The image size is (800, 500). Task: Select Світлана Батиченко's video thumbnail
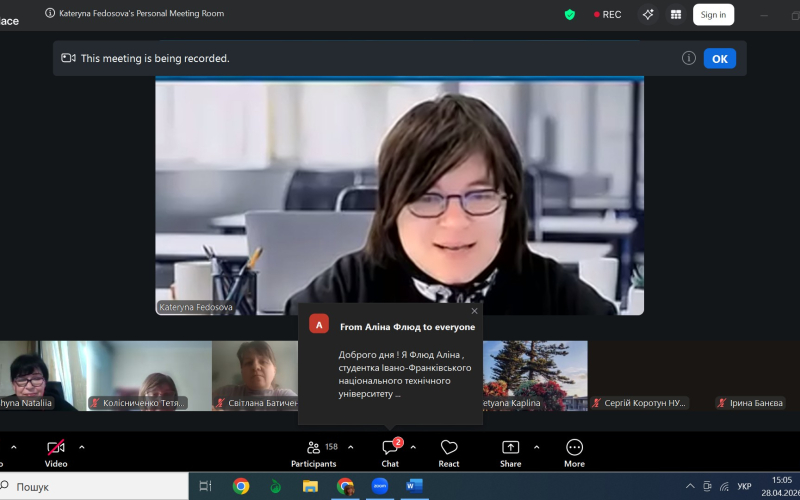255,376
